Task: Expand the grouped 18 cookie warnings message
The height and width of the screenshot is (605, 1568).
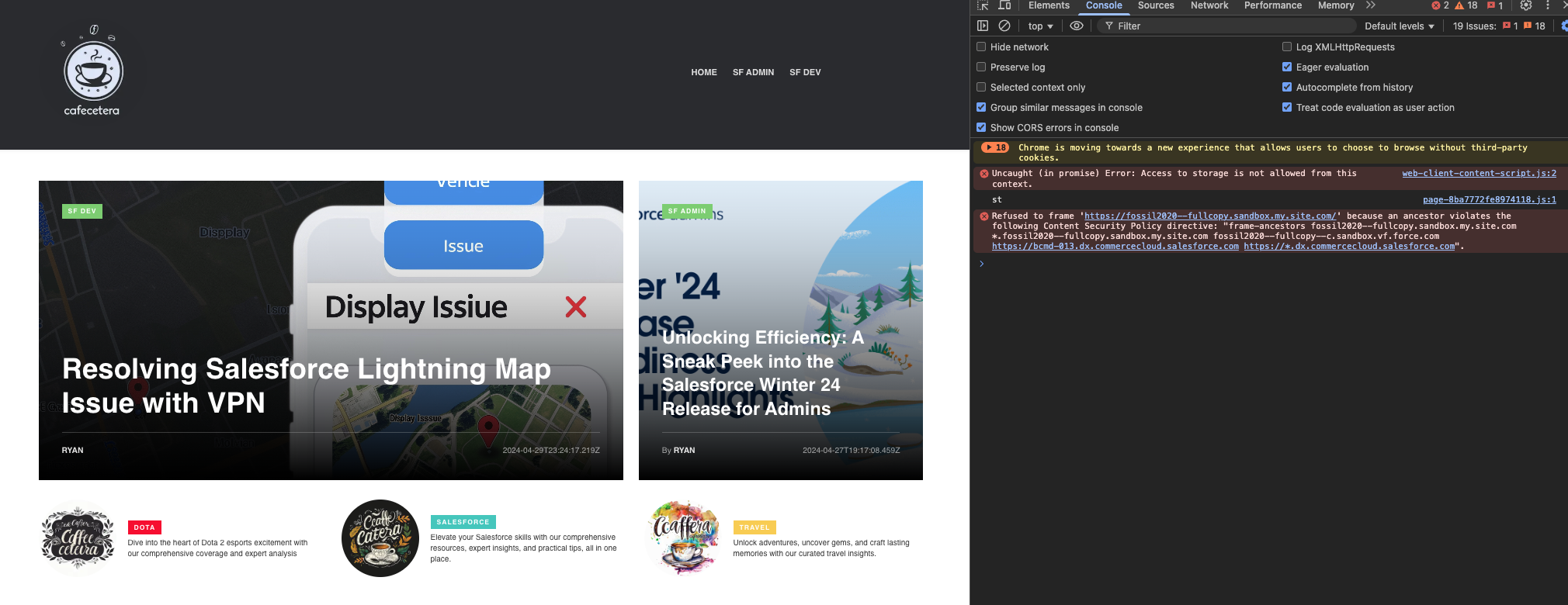Action: coord(995,147)
